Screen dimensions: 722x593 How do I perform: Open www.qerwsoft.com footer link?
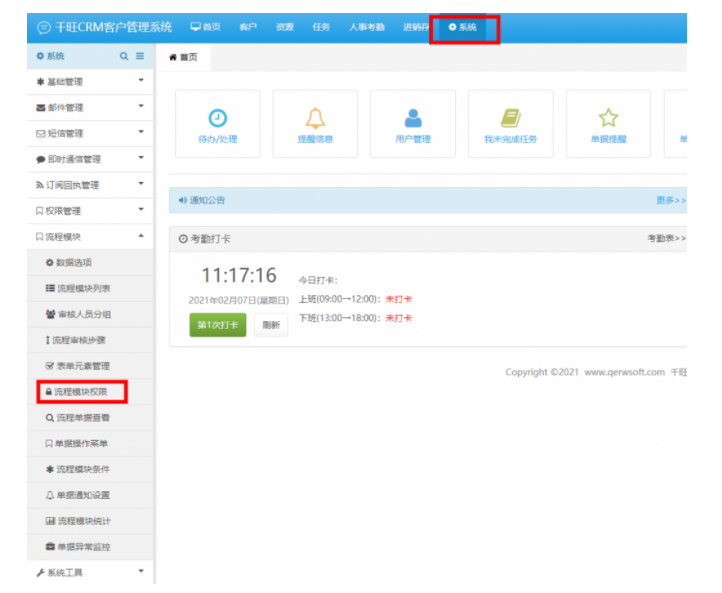click(x=624, y=372)
